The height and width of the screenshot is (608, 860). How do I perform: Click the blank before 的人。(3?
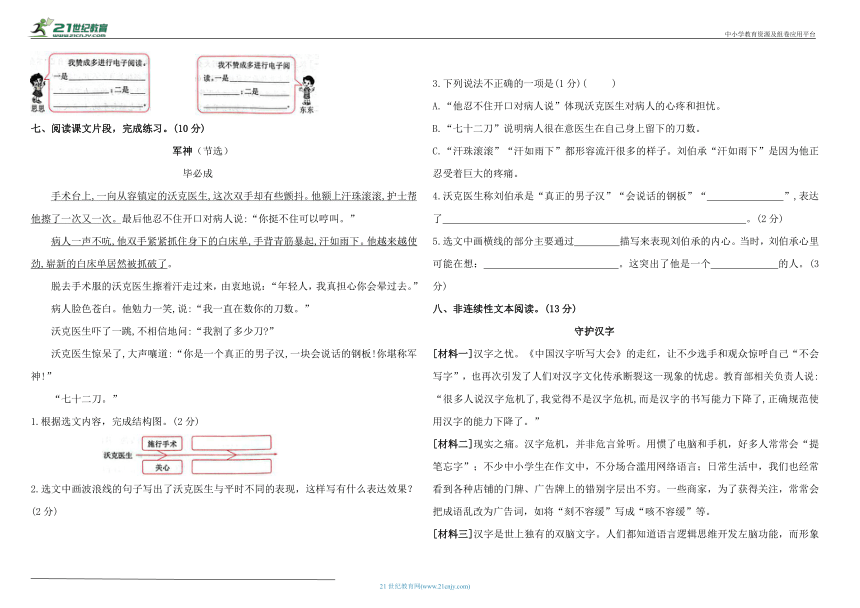pyautogui.click(x=744, y=264)
